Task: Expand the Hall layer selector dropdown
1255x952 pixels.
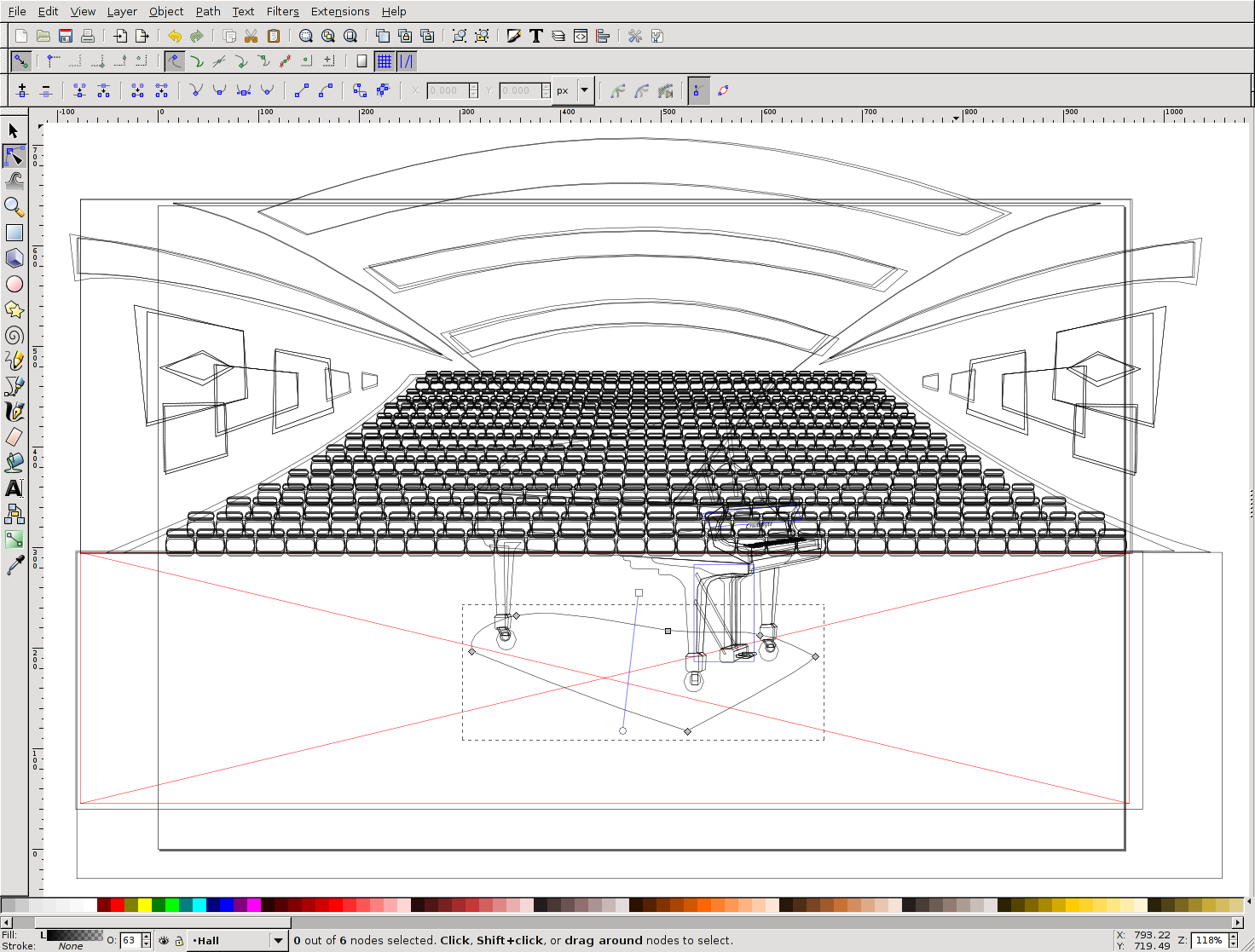Action: pos(278,941)
